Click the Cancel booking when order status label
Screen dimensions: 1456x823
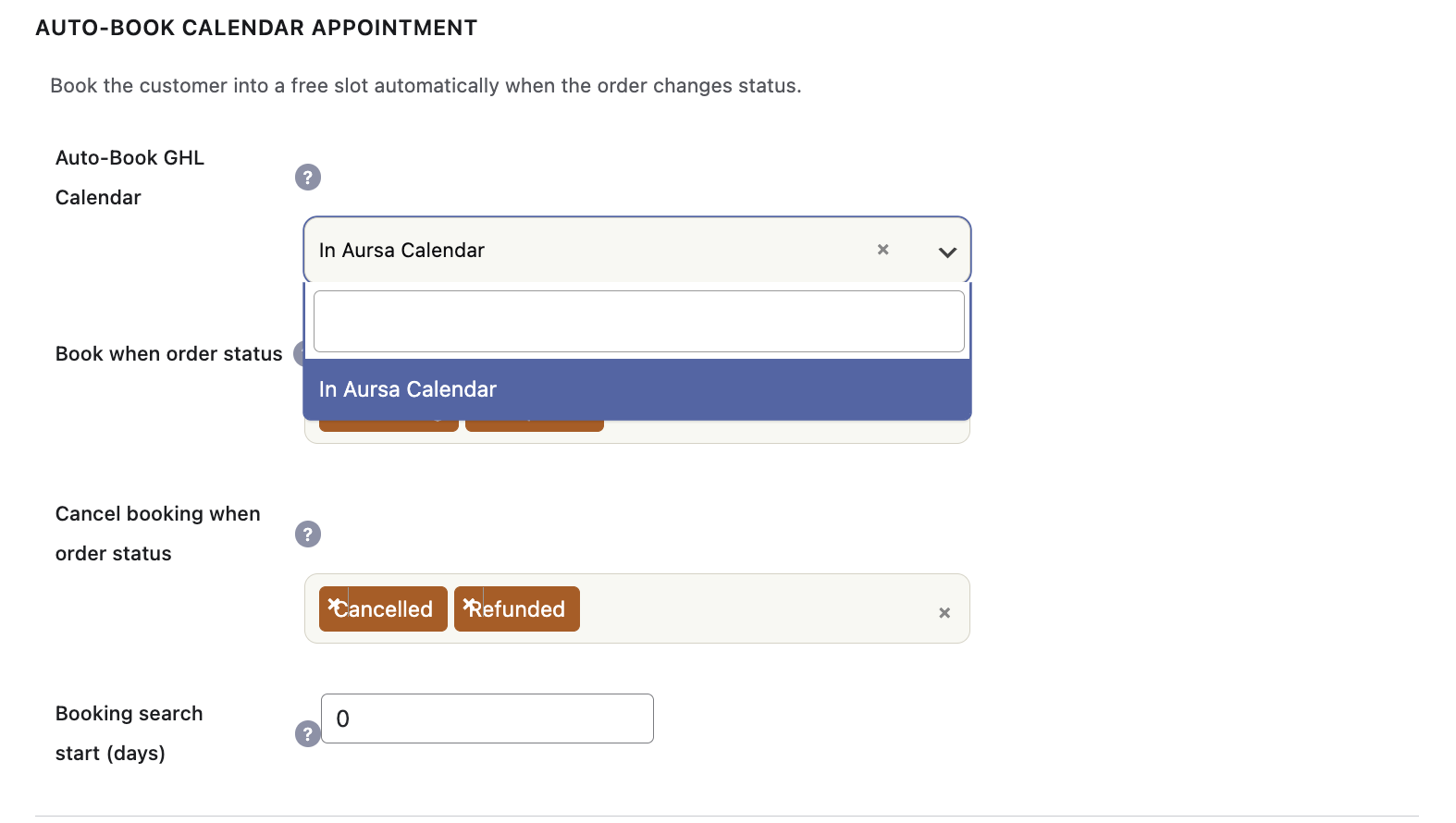(158, 534)
